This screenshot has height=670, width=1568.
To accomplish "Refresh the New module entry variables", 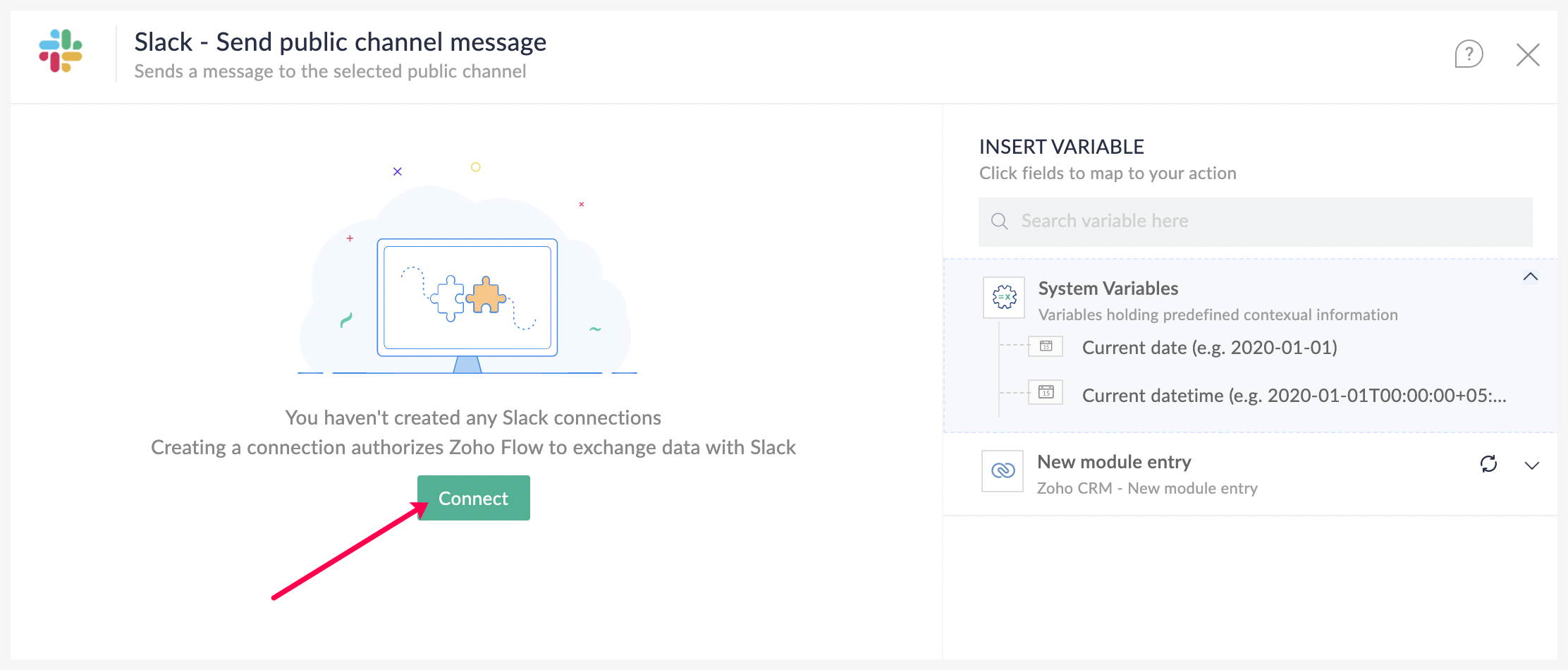I will 1488,464.
